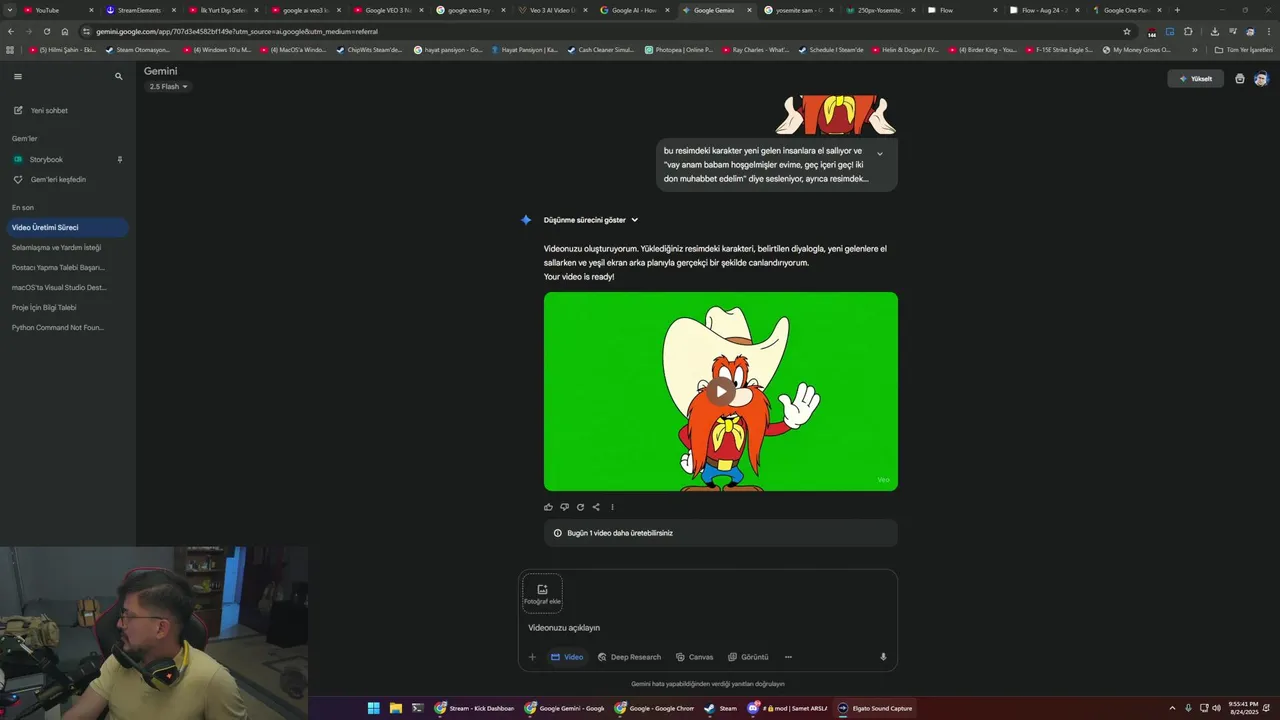The image size is (1280, 720).
Task: Open the 'Tüm Yer İşaretleri' bookmarks folder
Action: point(1244,49)
